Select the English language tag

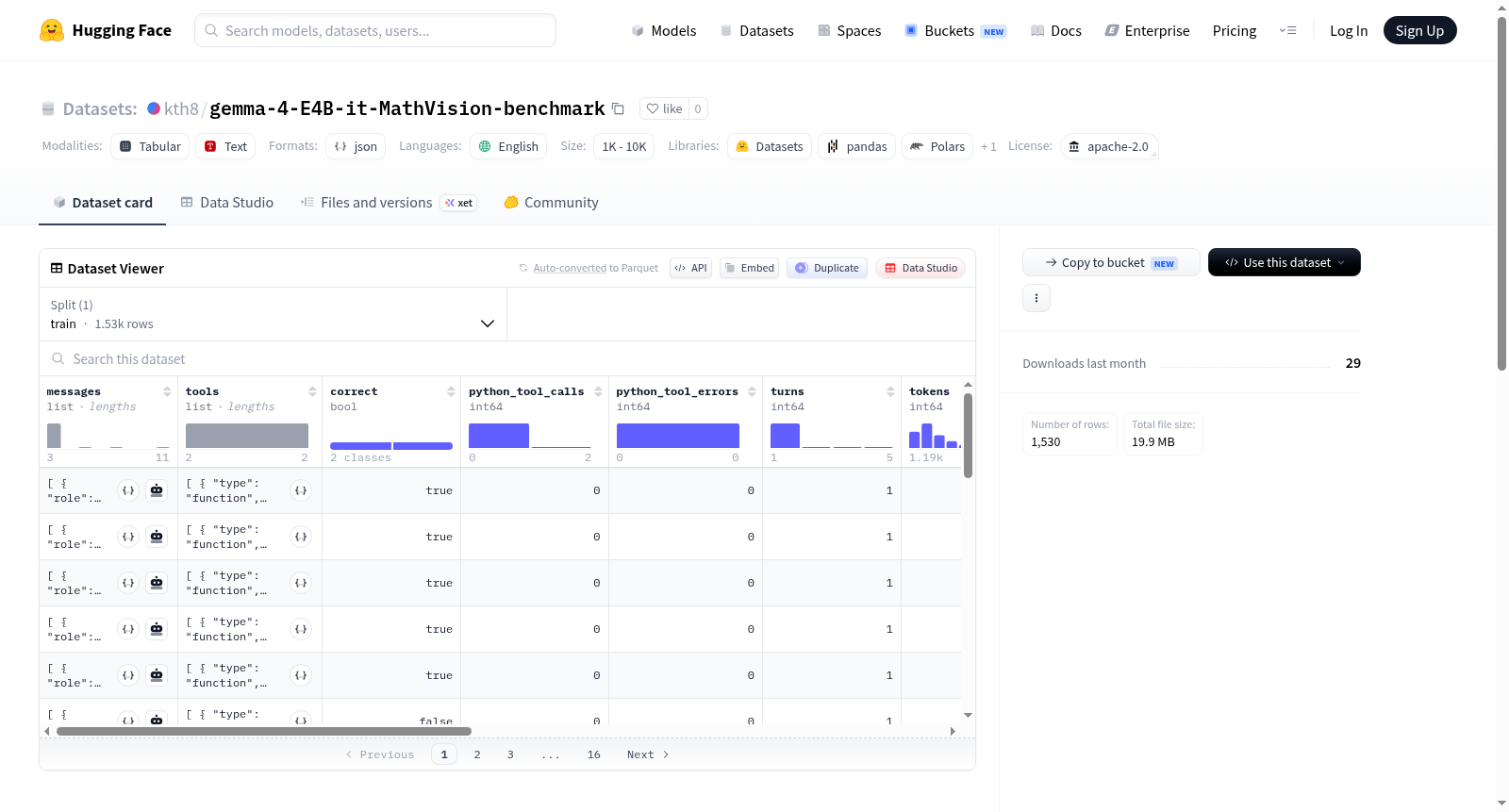tap(508, 146)
